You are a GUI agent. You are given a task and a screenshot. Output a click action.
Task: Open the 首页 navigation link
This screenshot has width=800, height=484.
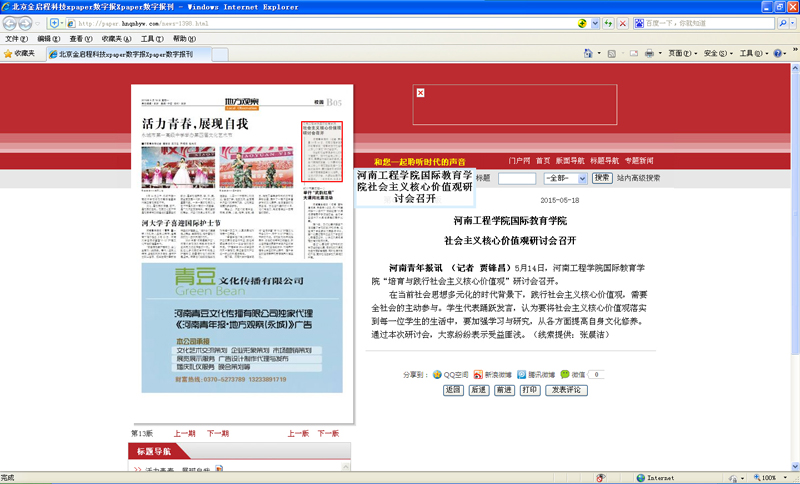[543, 161]
